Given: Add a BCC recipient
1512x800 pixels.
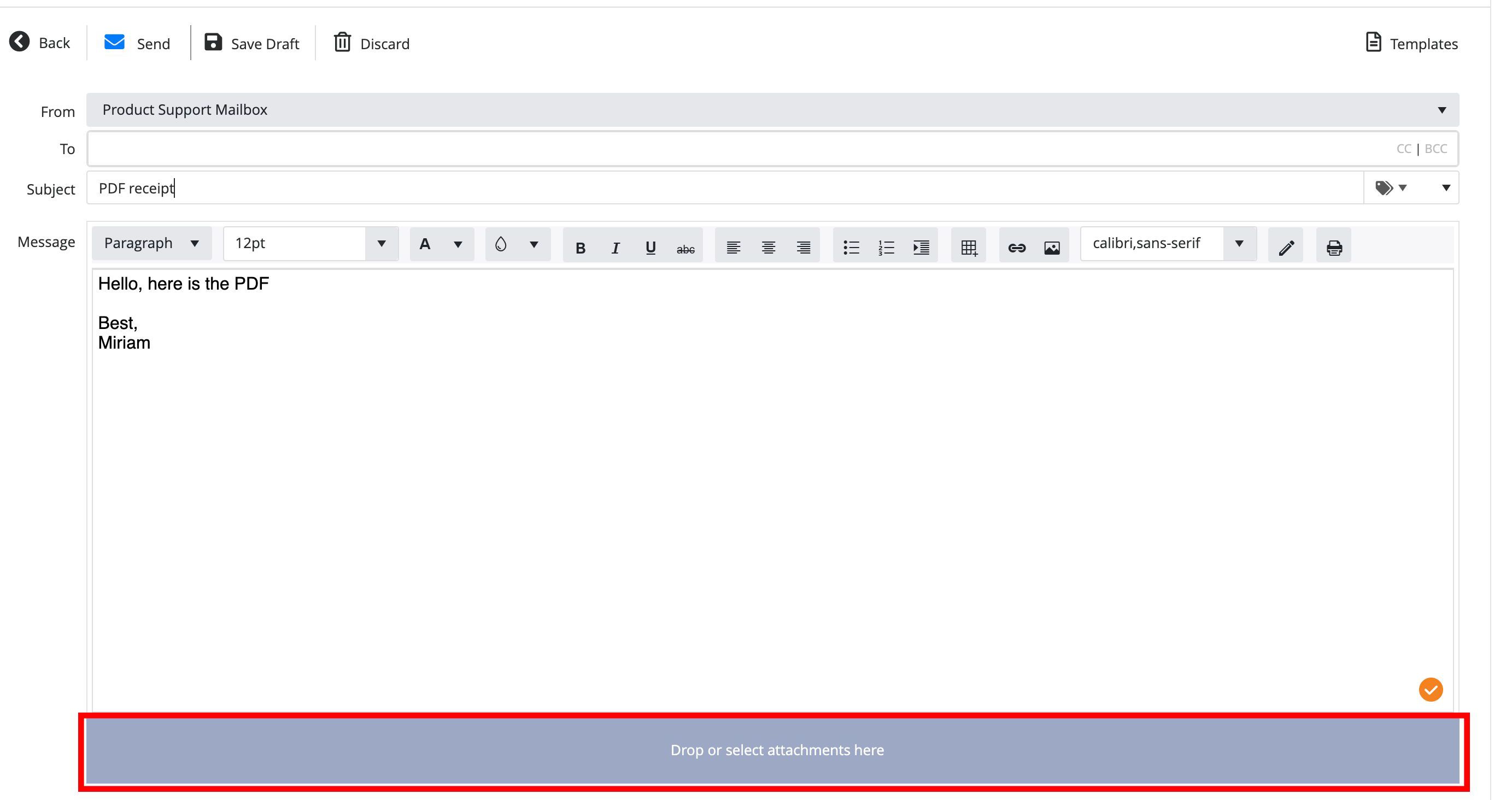Looking at the screenshot, I should click(x=1435, y=149).
